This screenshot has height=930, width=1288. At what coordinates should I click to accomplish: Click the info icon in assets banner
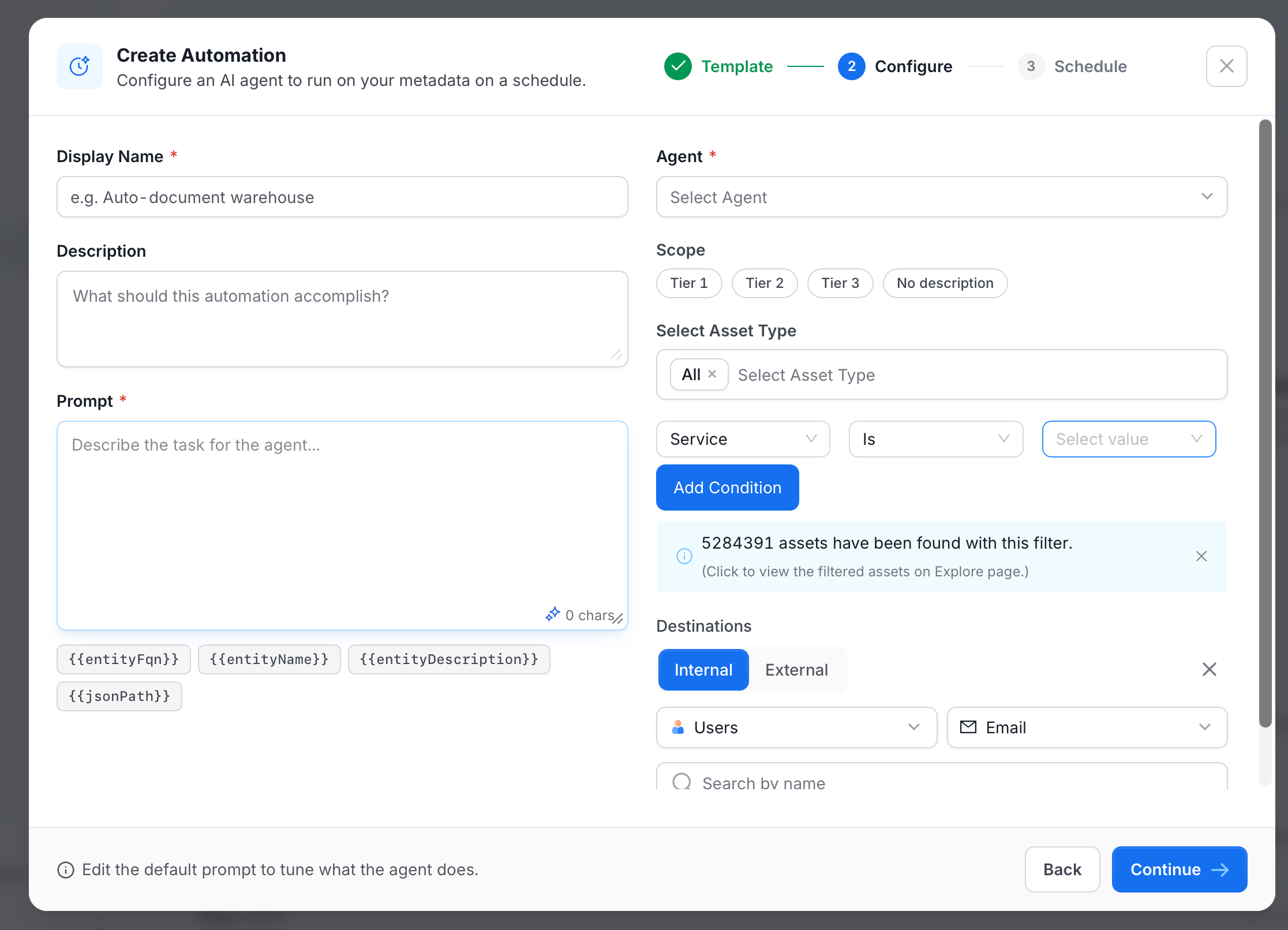684,556
